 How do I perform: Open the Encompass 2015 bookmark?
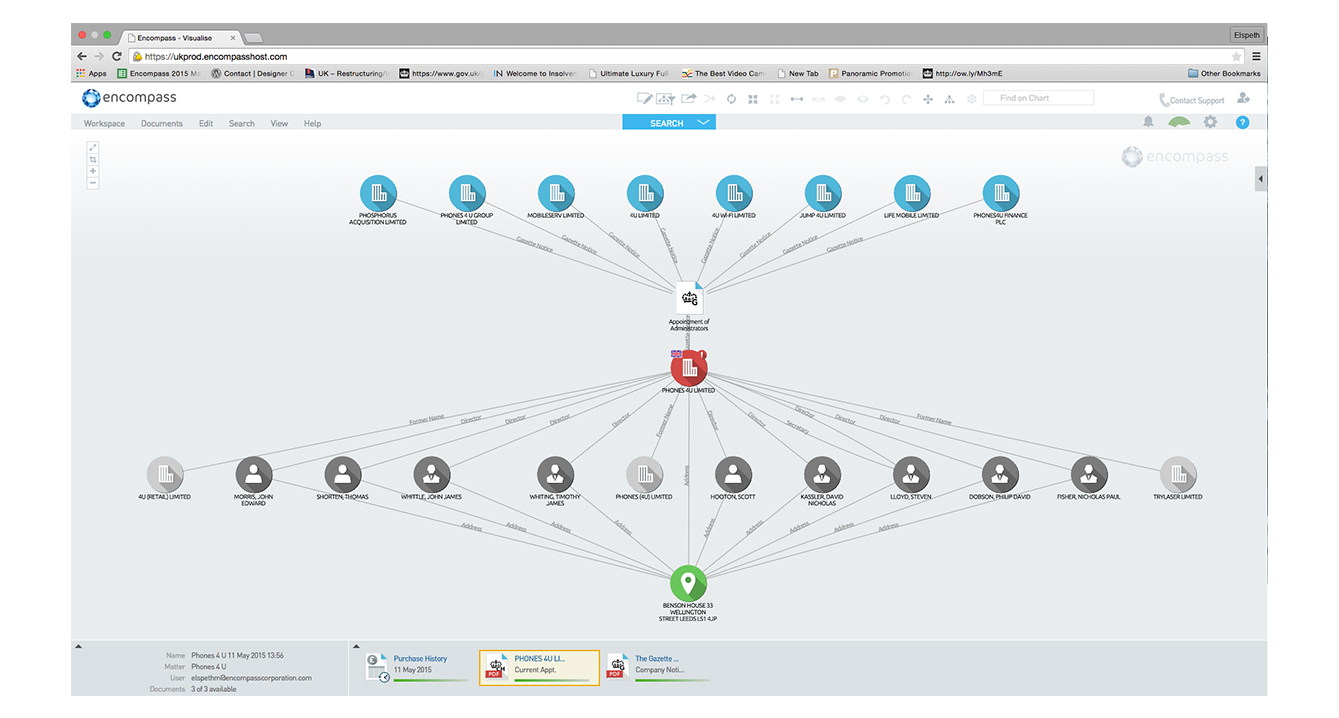pyautogui.click(x=158, y=73)
